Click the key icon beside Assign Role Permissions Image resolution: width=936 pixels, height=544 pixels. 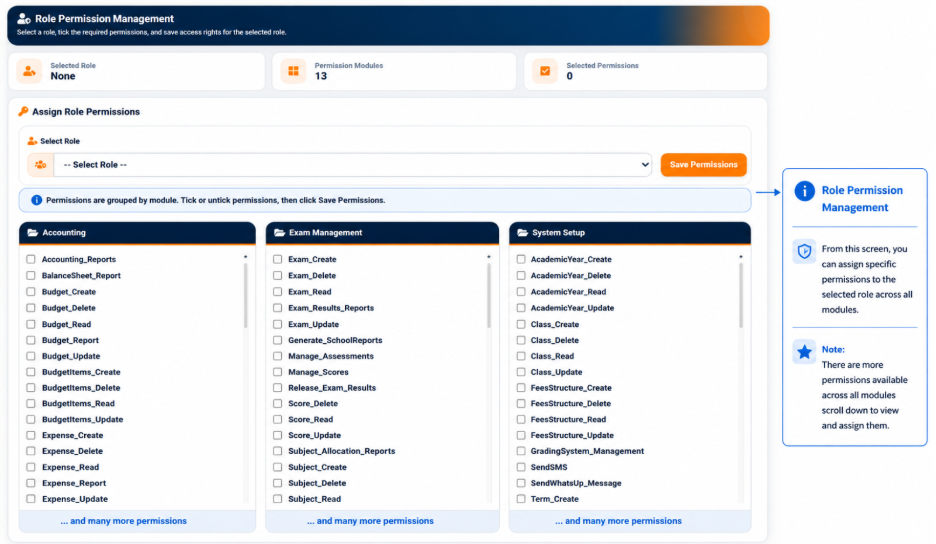coord(23,112)
